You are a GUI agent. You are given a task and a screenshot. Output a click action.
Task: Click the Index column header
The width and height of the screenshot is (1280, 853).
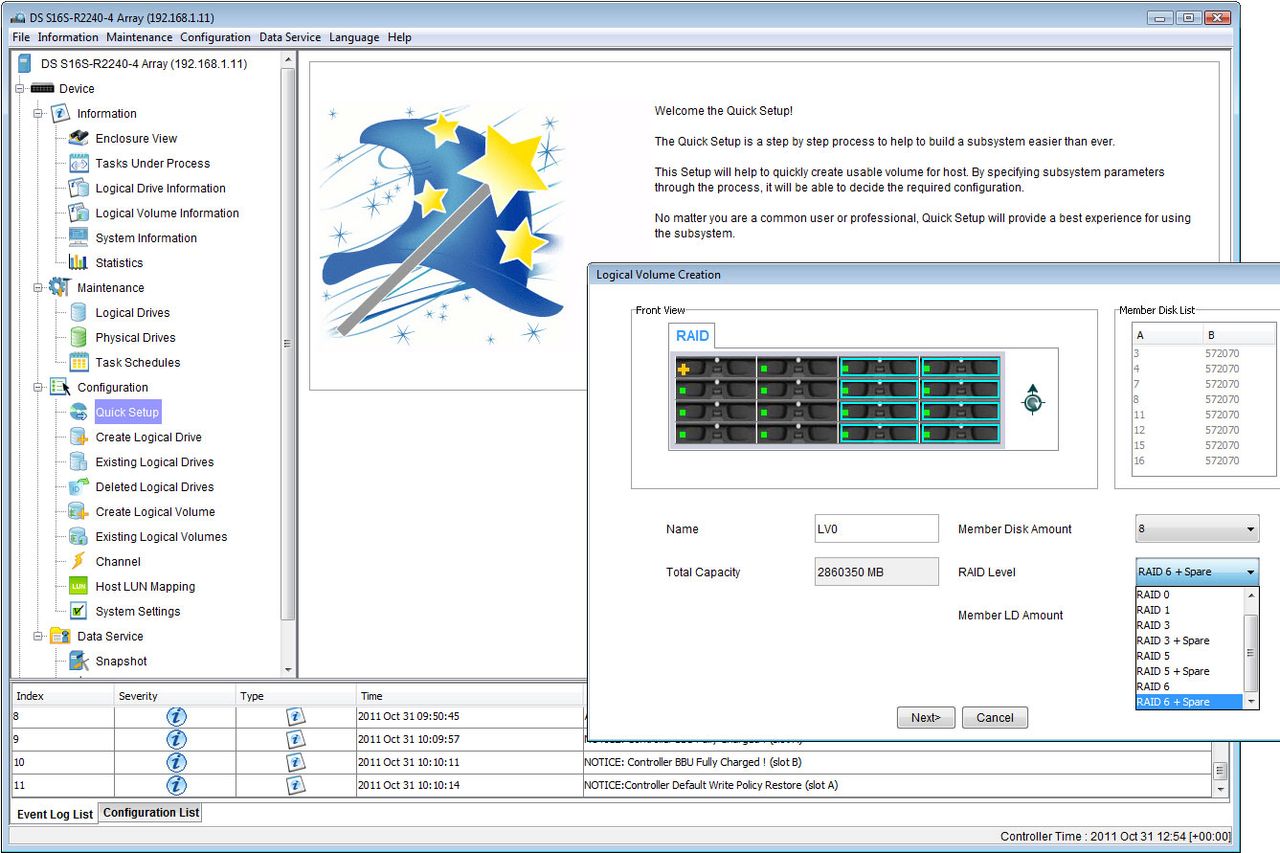point(62,696)
